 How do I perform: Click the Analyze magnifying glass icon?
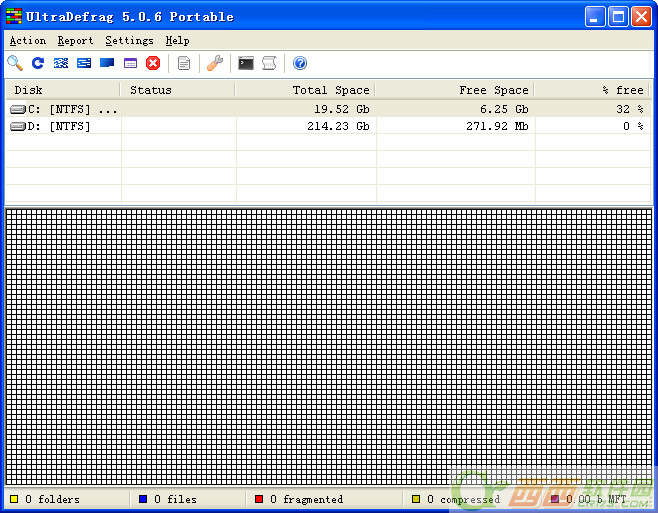pyautogui.click(x=15, y=63)
